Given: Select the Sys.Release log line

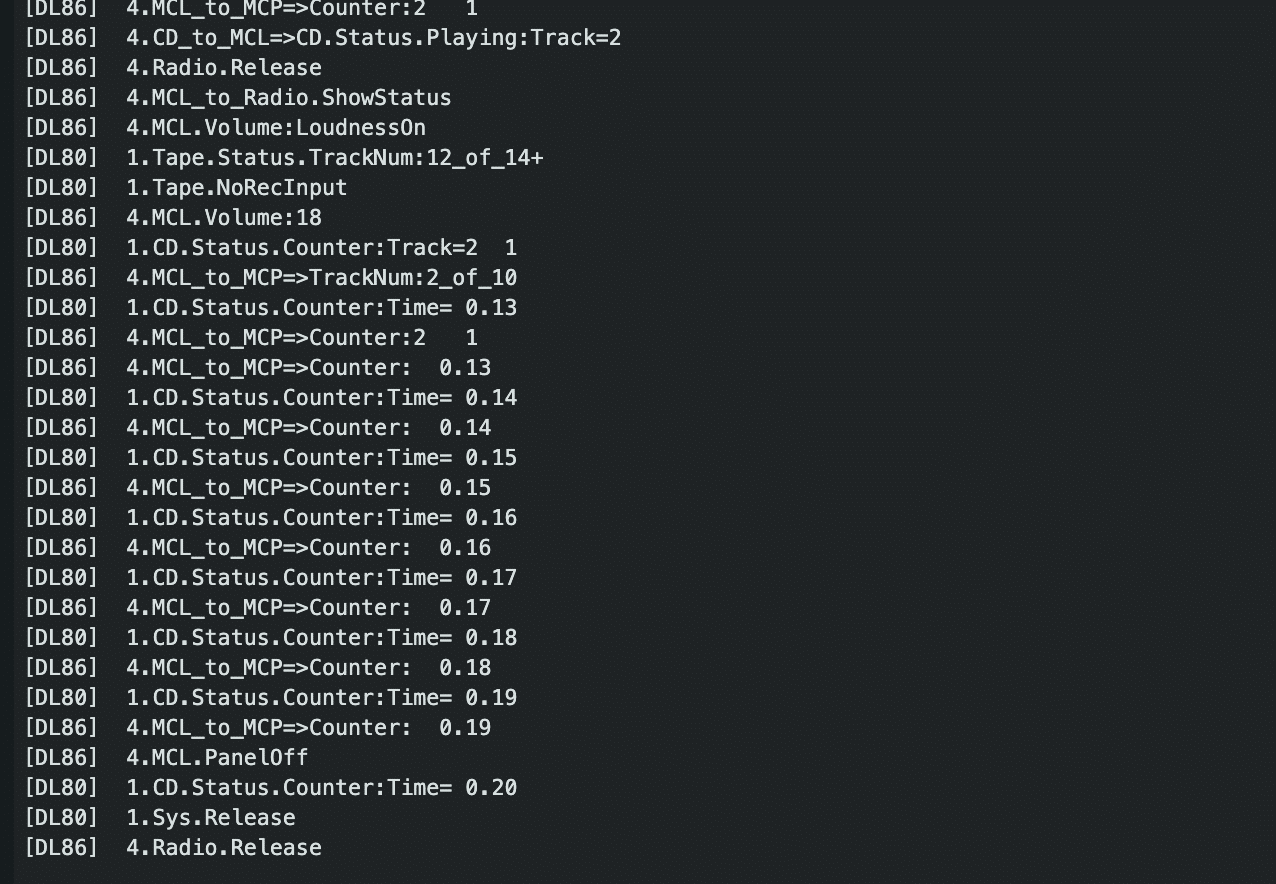Looking at the screenshot, I should tap(159, 818).
